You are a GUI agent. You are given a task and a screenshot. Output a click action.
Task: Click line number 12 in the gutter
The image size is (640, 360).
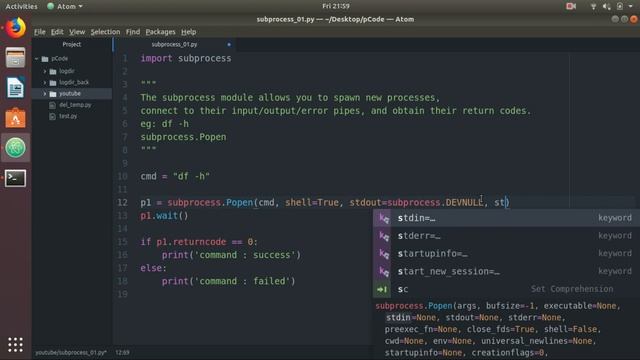tap(122, 202)
